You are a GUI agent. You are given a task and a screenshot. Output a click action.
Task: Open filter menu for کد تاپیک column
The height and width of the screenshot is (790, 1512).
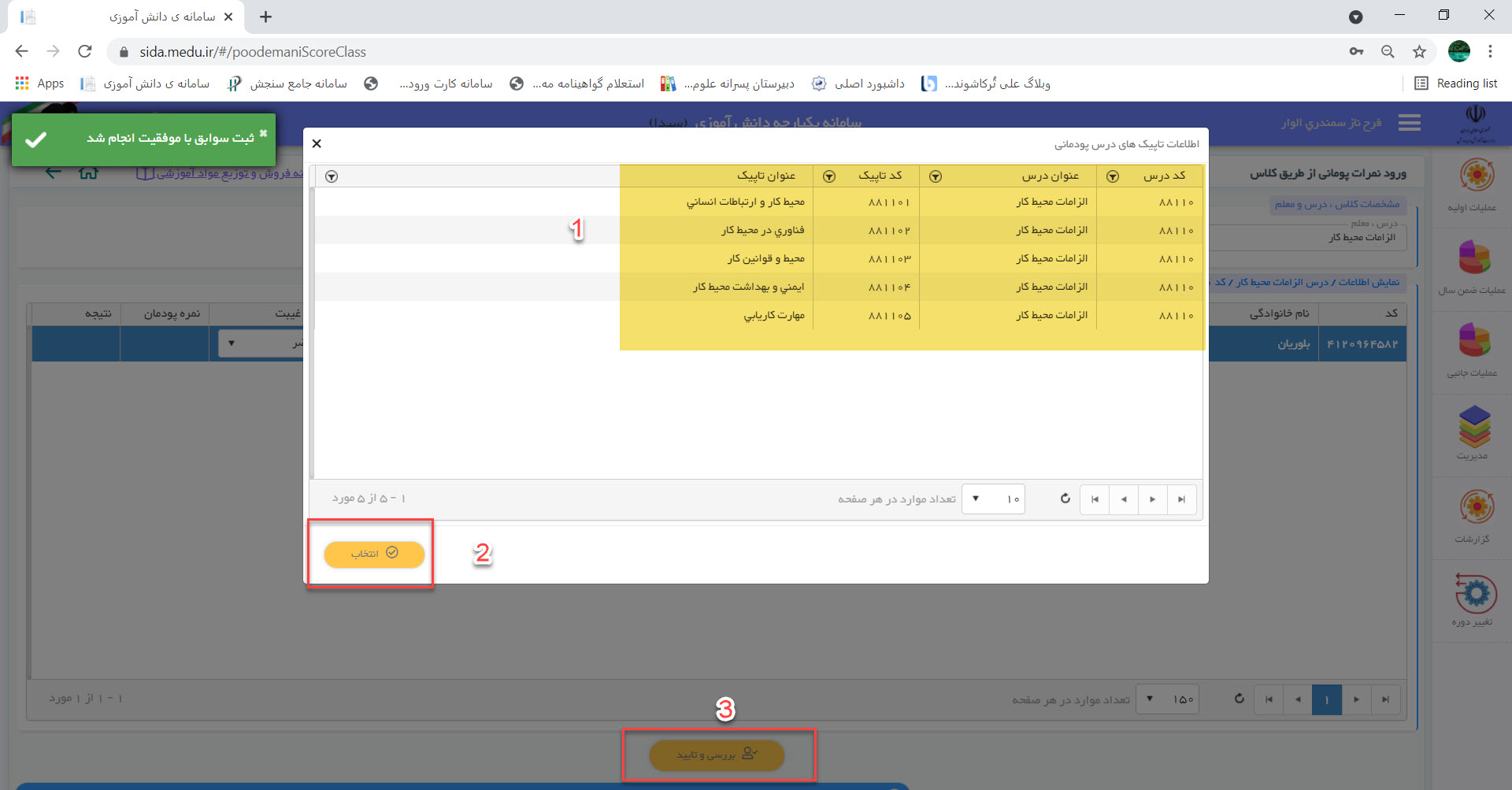[829, 176]
